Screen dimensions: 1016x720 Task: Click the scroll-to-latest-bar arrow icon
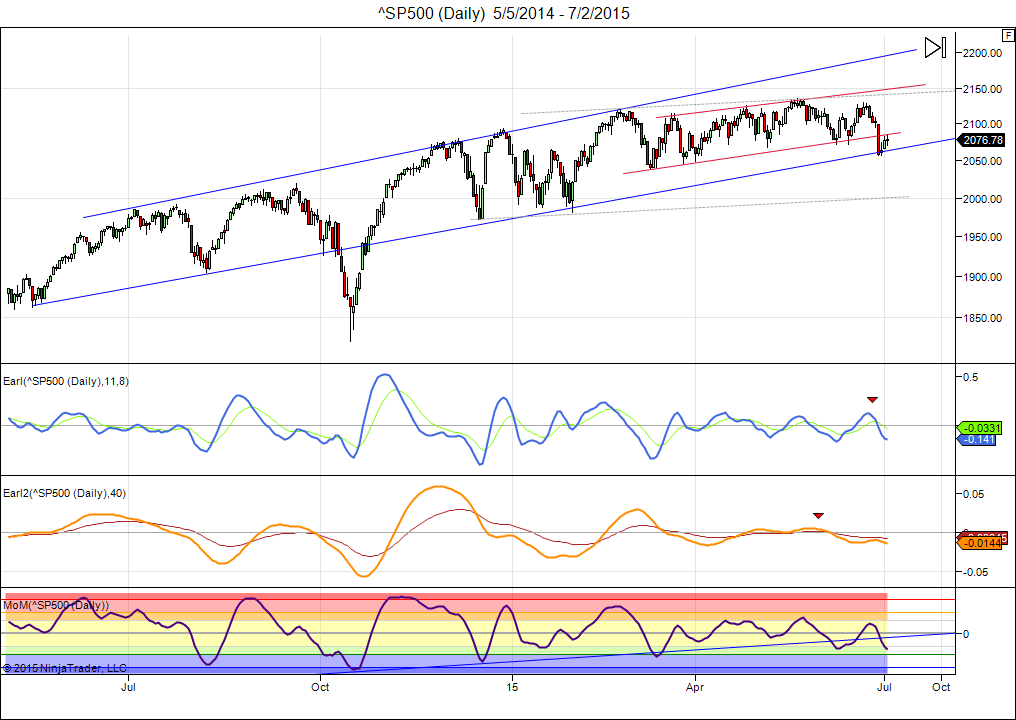[x=935, y=47]
